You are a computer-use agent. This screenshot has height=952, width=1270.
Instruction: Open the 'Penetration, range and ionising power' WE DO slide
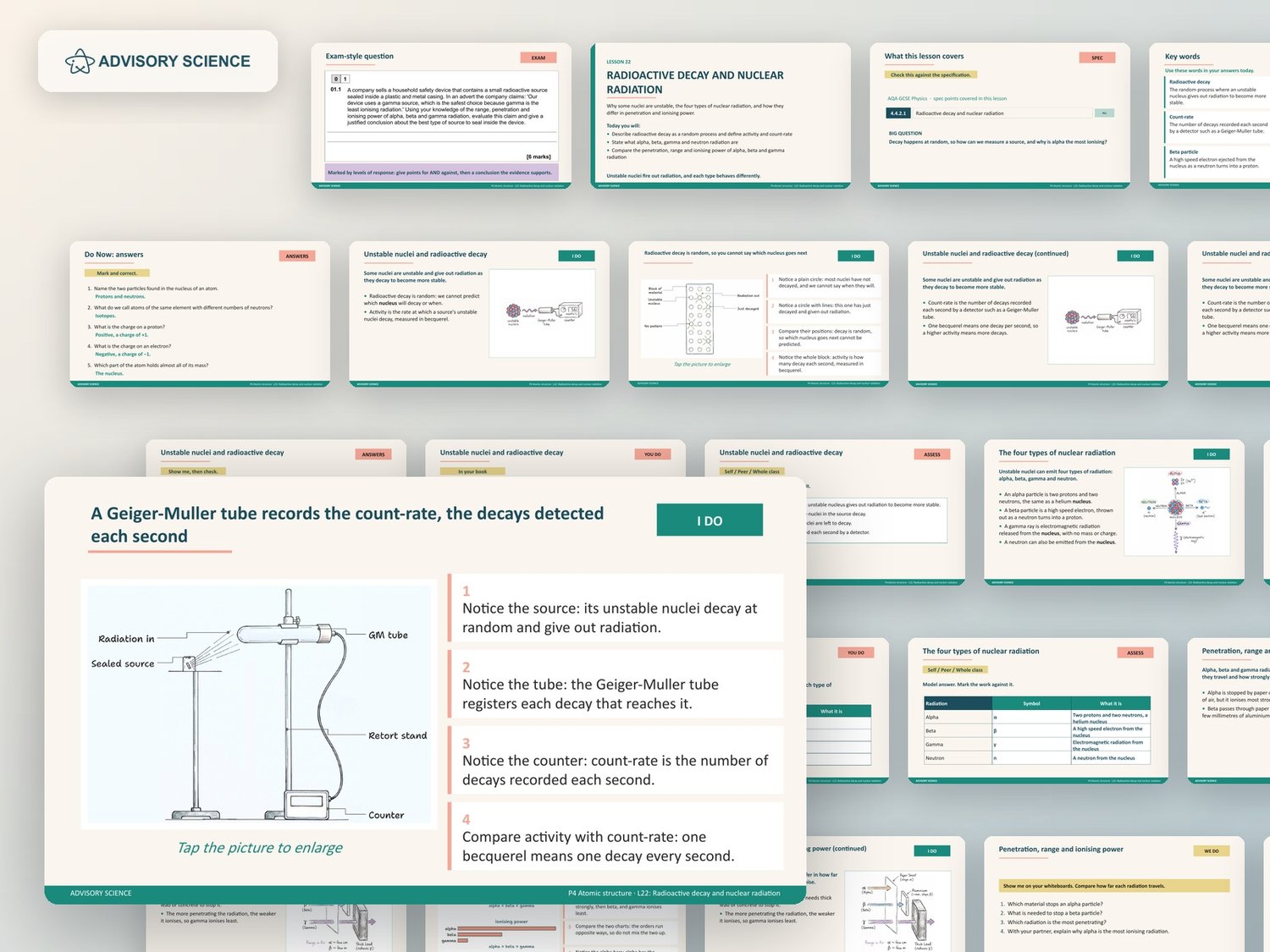(x=1114, y=894)
